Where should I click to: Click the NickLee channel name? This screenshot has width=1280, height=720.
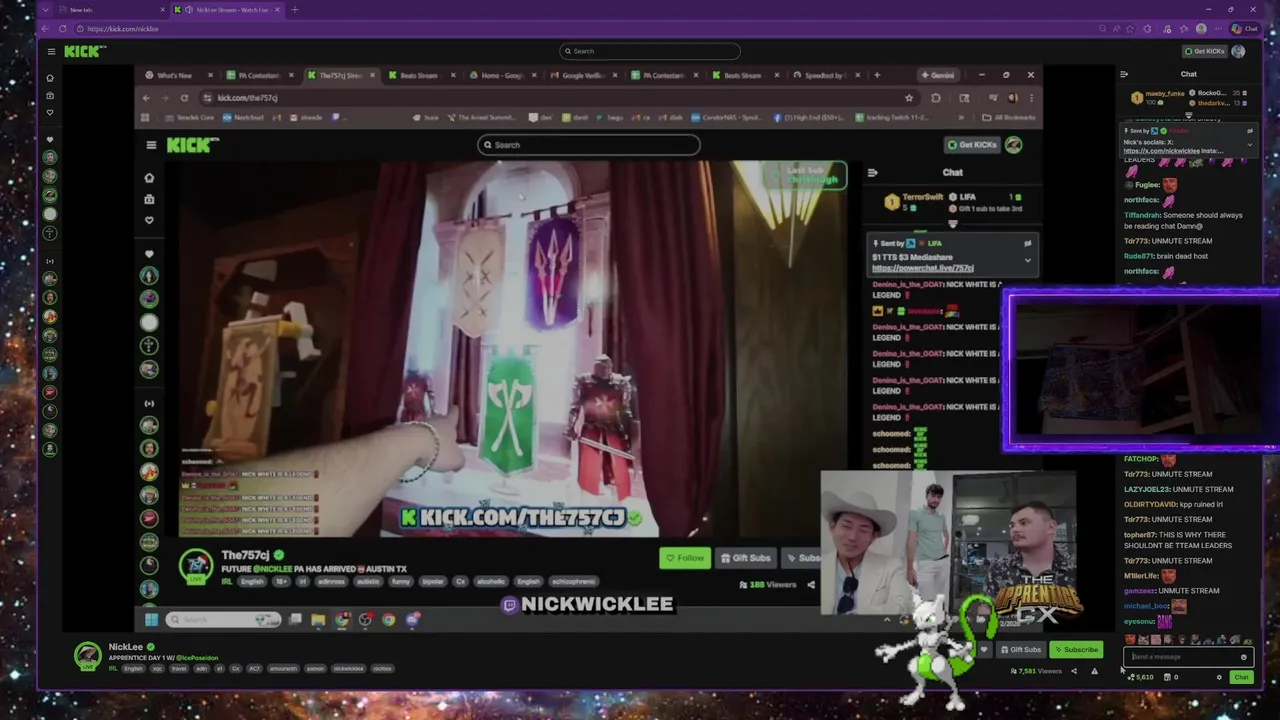coord(126,647)
